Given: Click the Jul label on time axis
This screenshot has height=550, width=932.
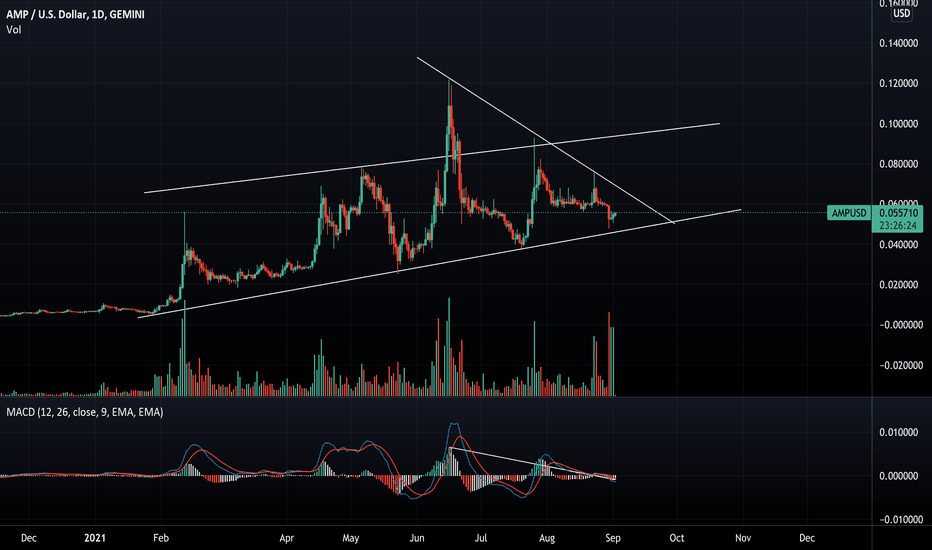Looking at the screenshot, I should (480, 538).
